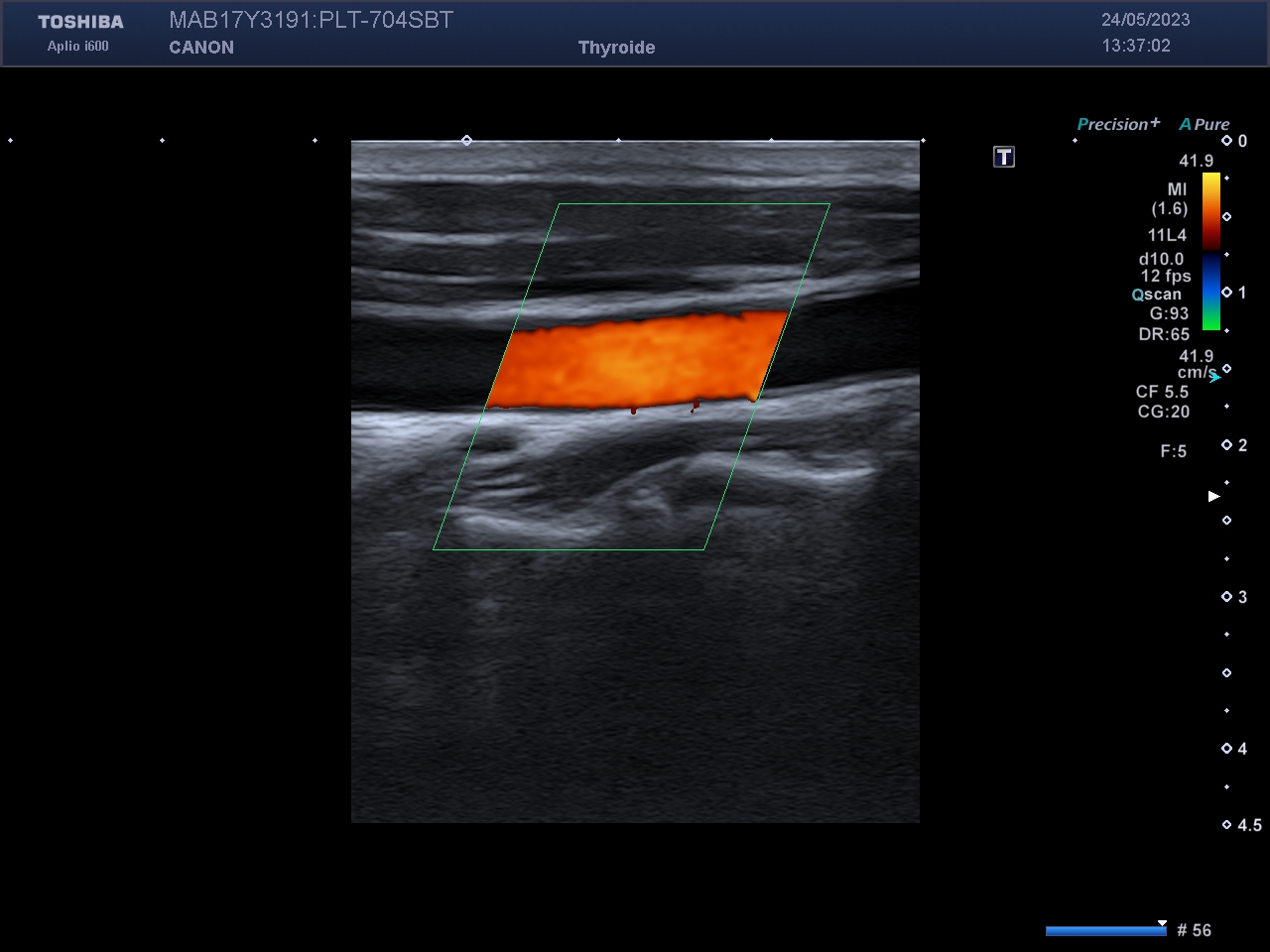The height and width of the screenshot is (952, 1270).
Task: Click the white focus position triangle marker
Action: coord(1213,496)
